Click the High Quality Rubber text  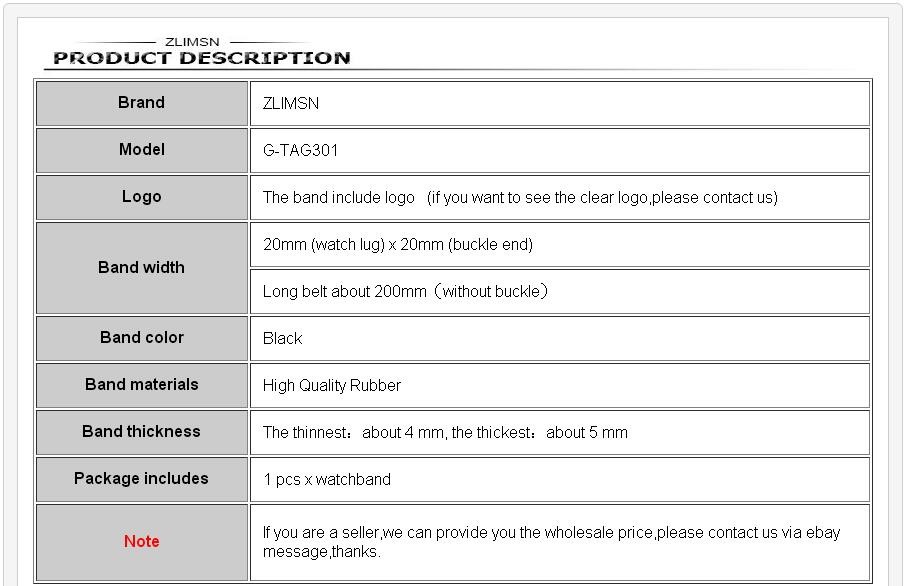pos(331,386)
